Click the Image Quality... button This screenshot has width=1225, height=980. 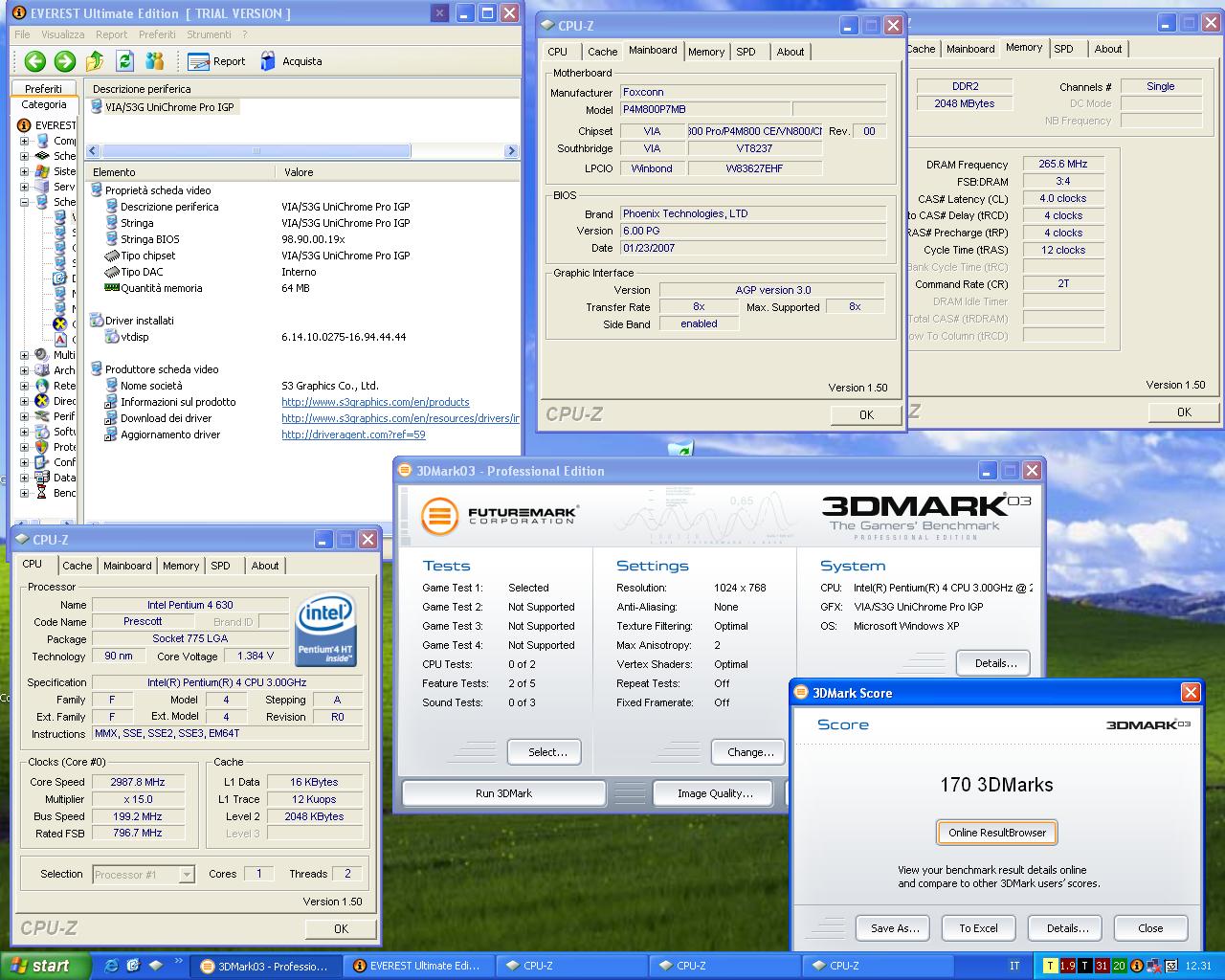[x=715, y=793]
